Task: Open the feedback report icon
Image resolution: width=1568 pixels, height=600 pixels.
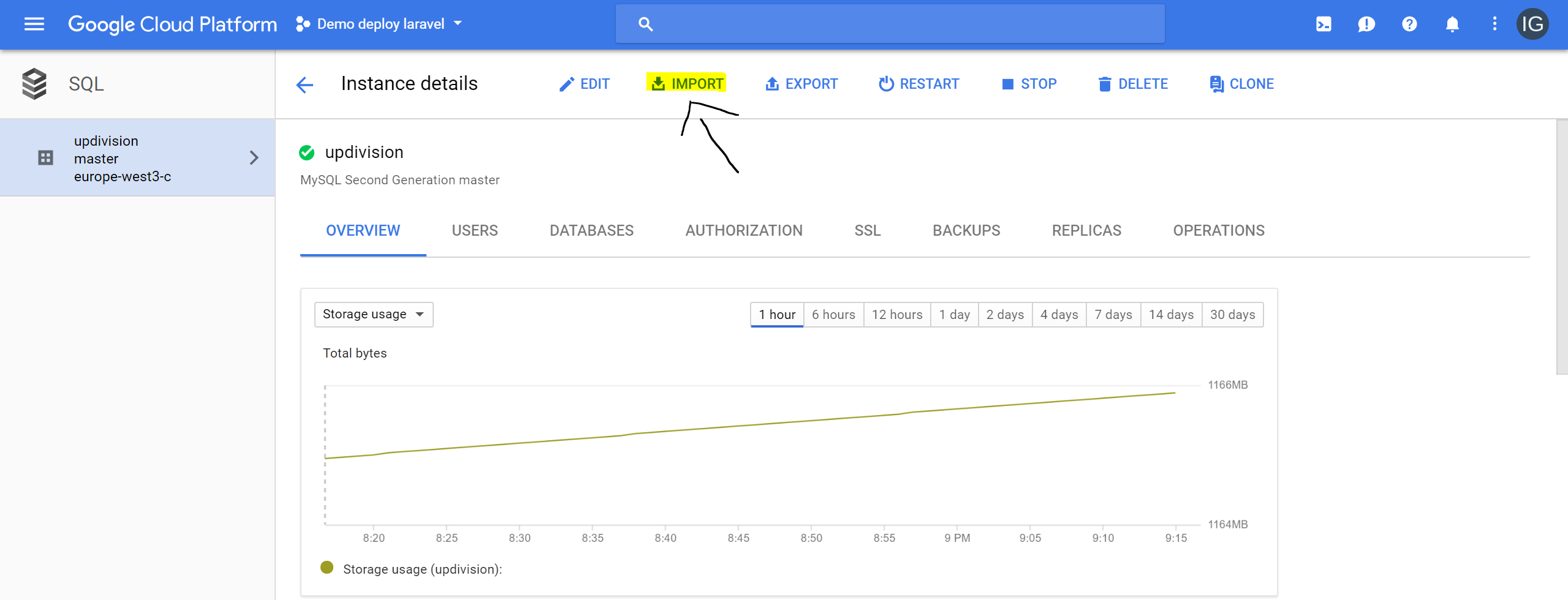Action: point(1366,24)
